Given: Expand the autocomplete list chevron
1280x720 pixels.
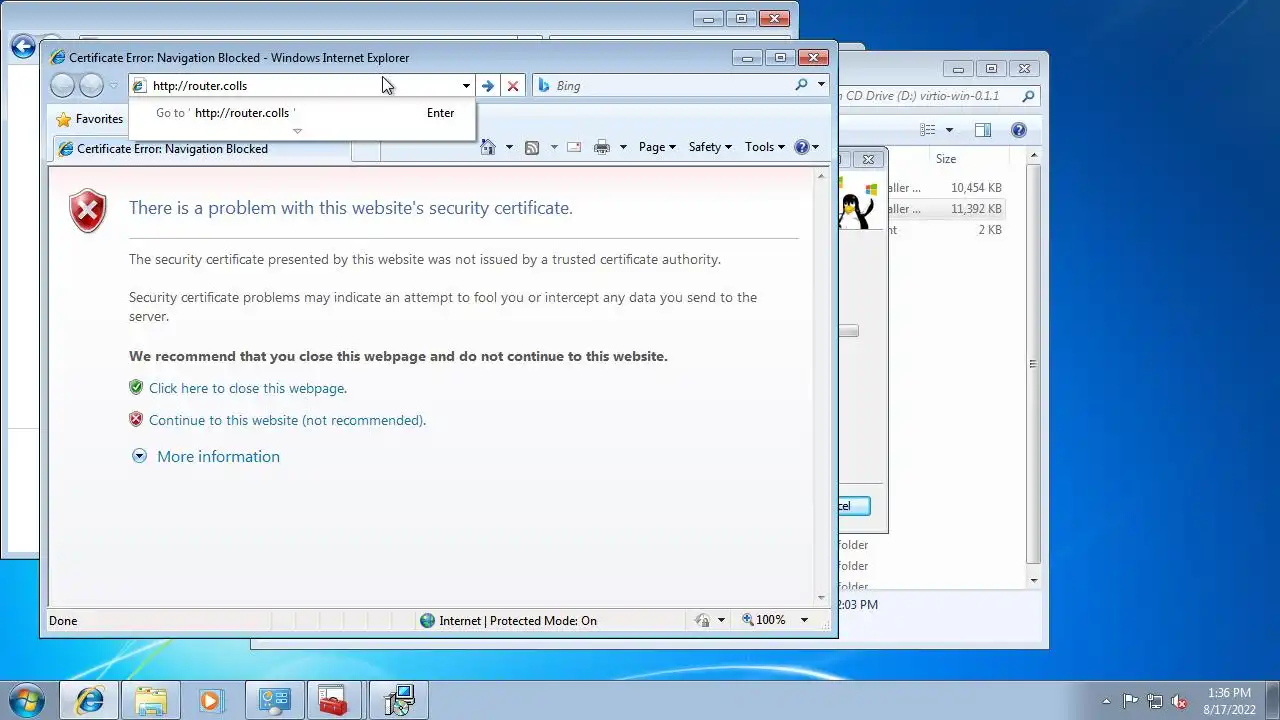Looking at the screenshot, I should point(297,131).
